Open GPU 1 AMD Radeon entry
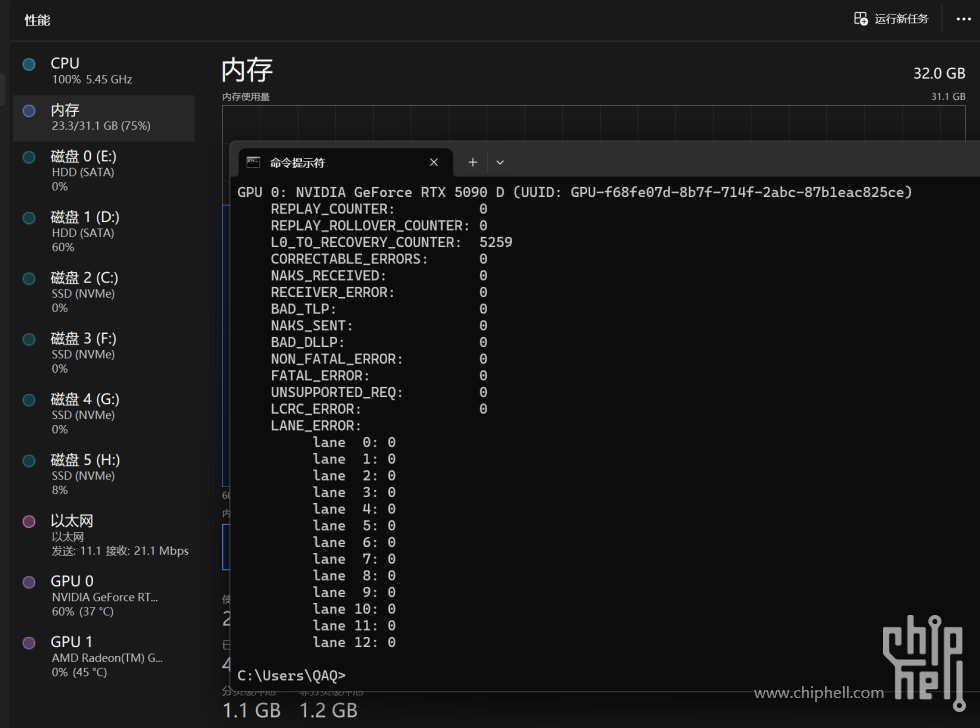Screen dimensions: 980x728 104,656
